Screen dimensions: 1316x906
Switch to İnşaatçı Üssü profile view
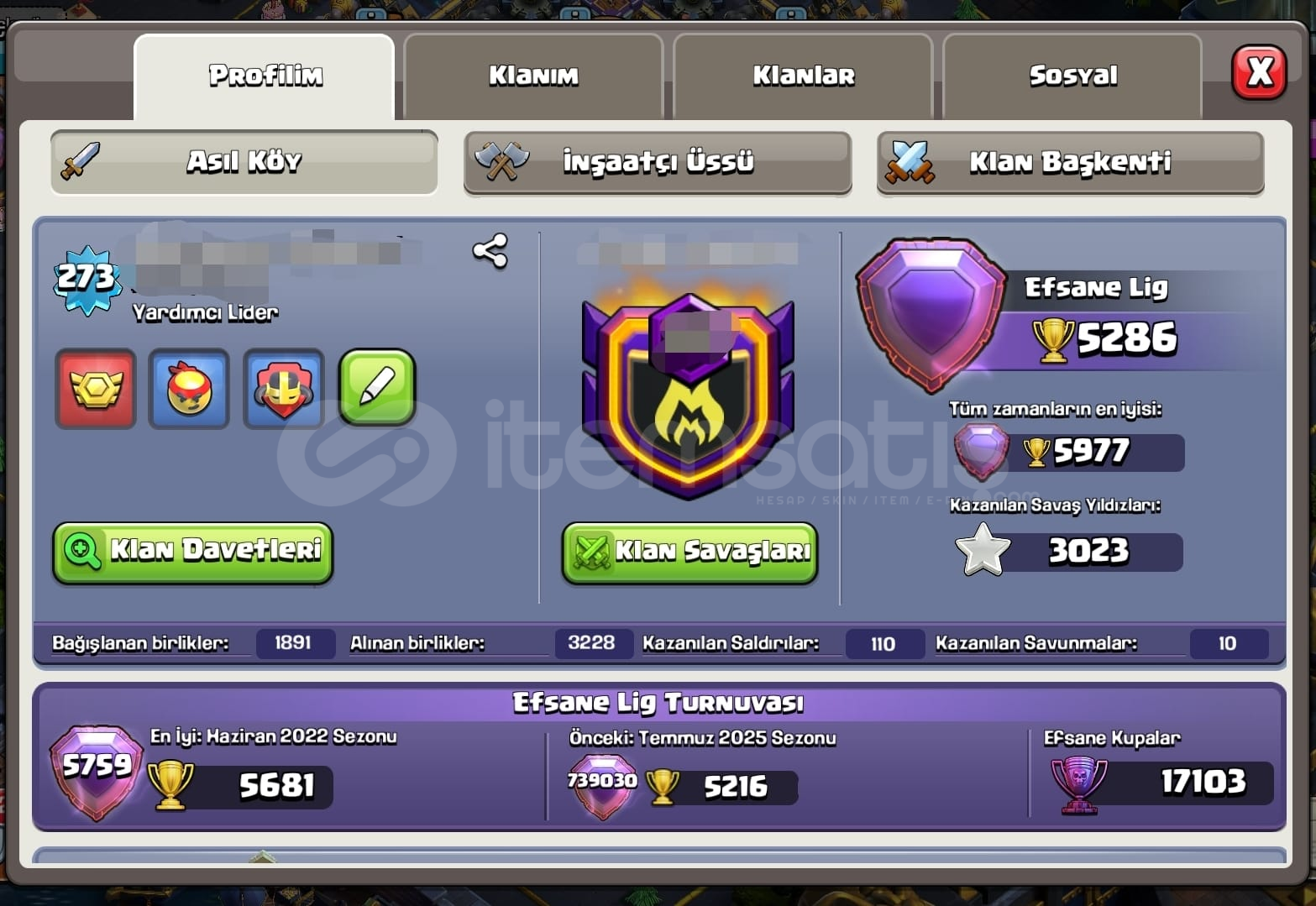pos(658,162)
